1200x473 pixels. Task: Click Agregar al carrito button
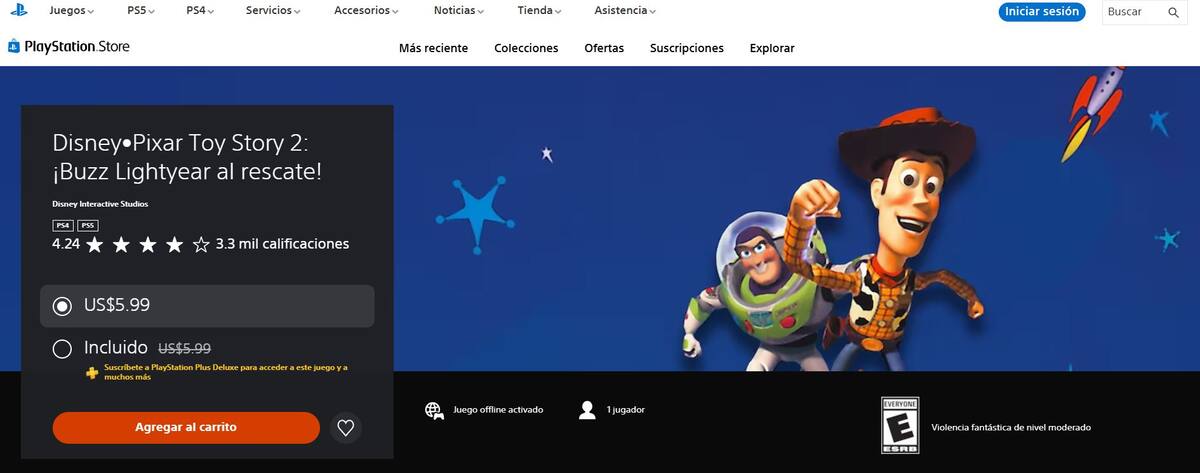[186, 427]
